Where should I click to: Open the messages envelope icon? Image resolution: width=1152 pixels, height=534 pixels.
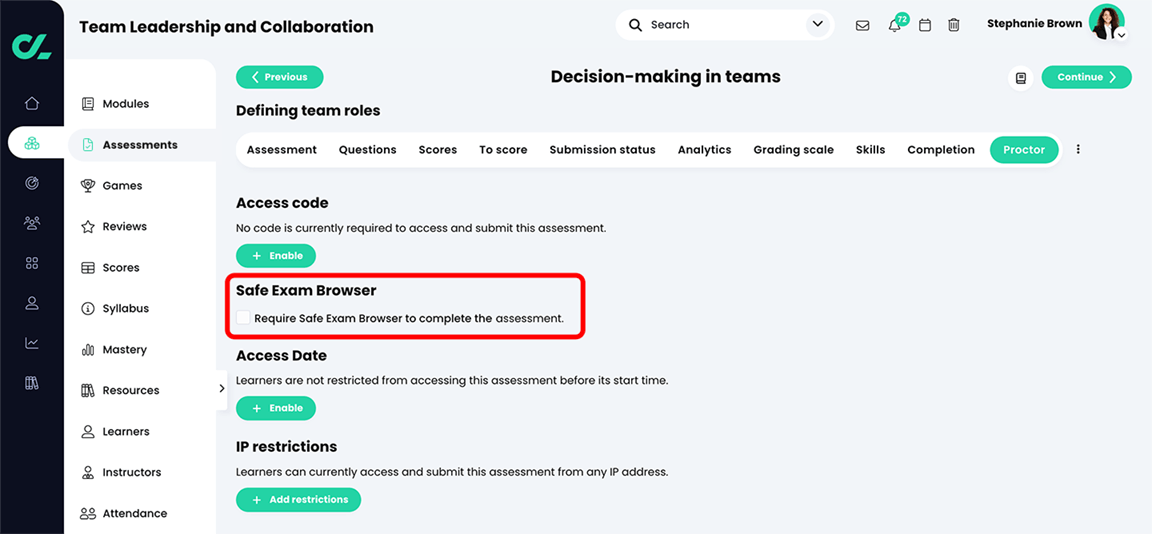tap(862, 25)
